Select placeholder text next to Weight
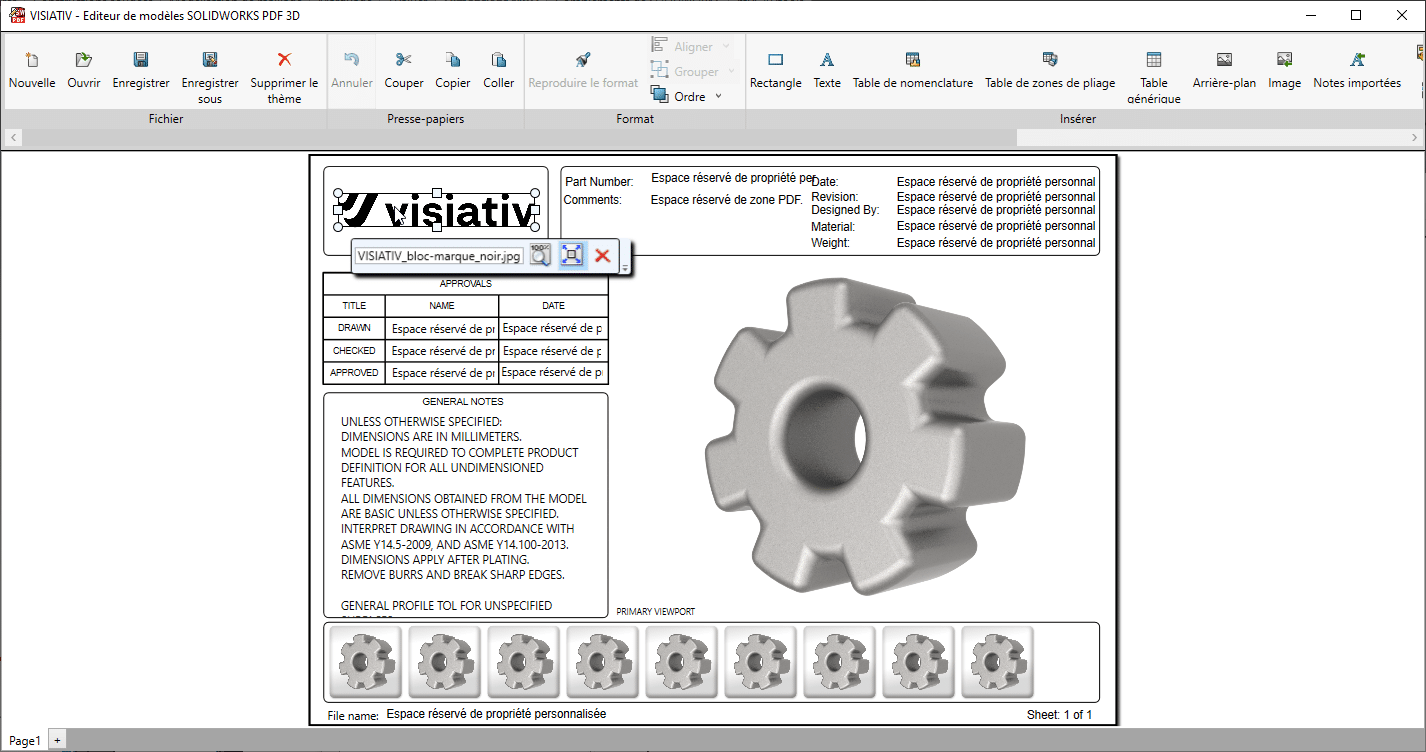 (996, 243)
